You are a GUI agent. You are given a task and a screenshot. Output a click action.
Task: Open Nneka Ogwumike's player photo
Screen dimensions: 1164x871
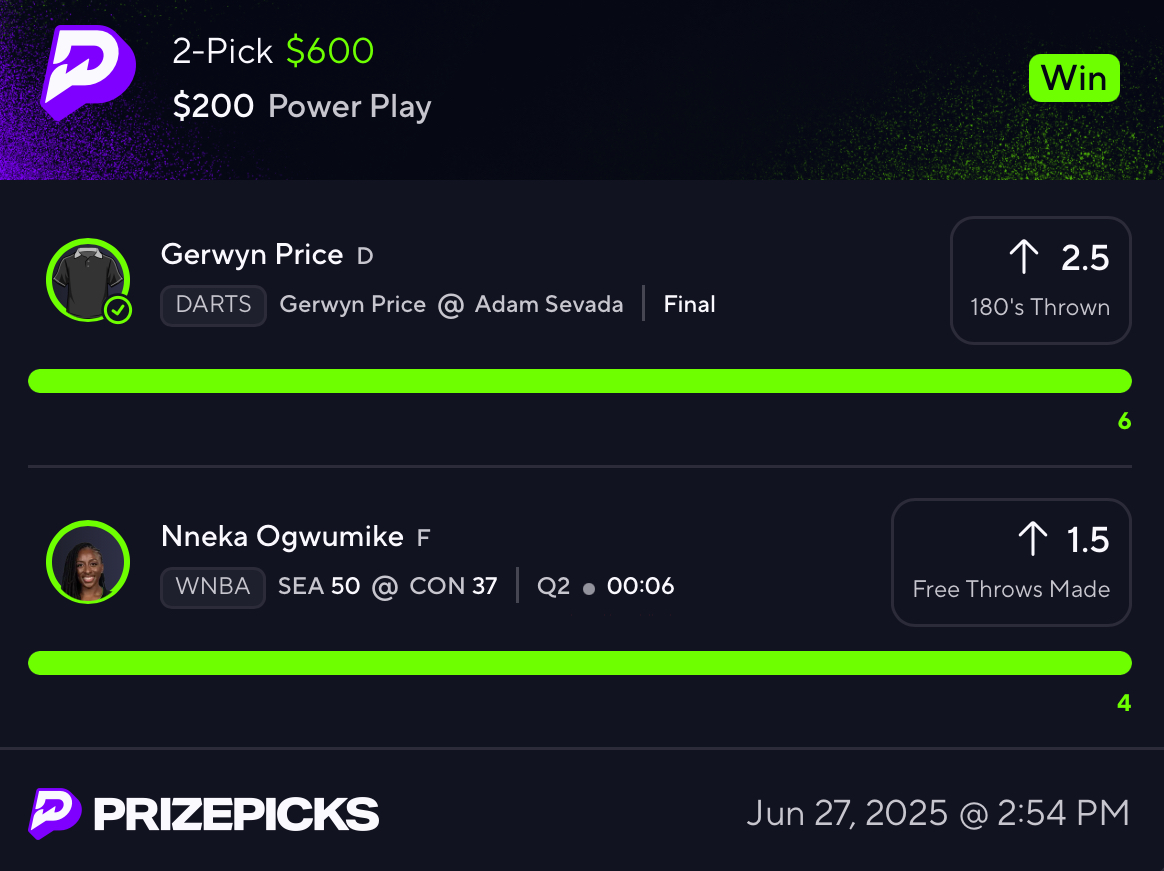(88, 562)
